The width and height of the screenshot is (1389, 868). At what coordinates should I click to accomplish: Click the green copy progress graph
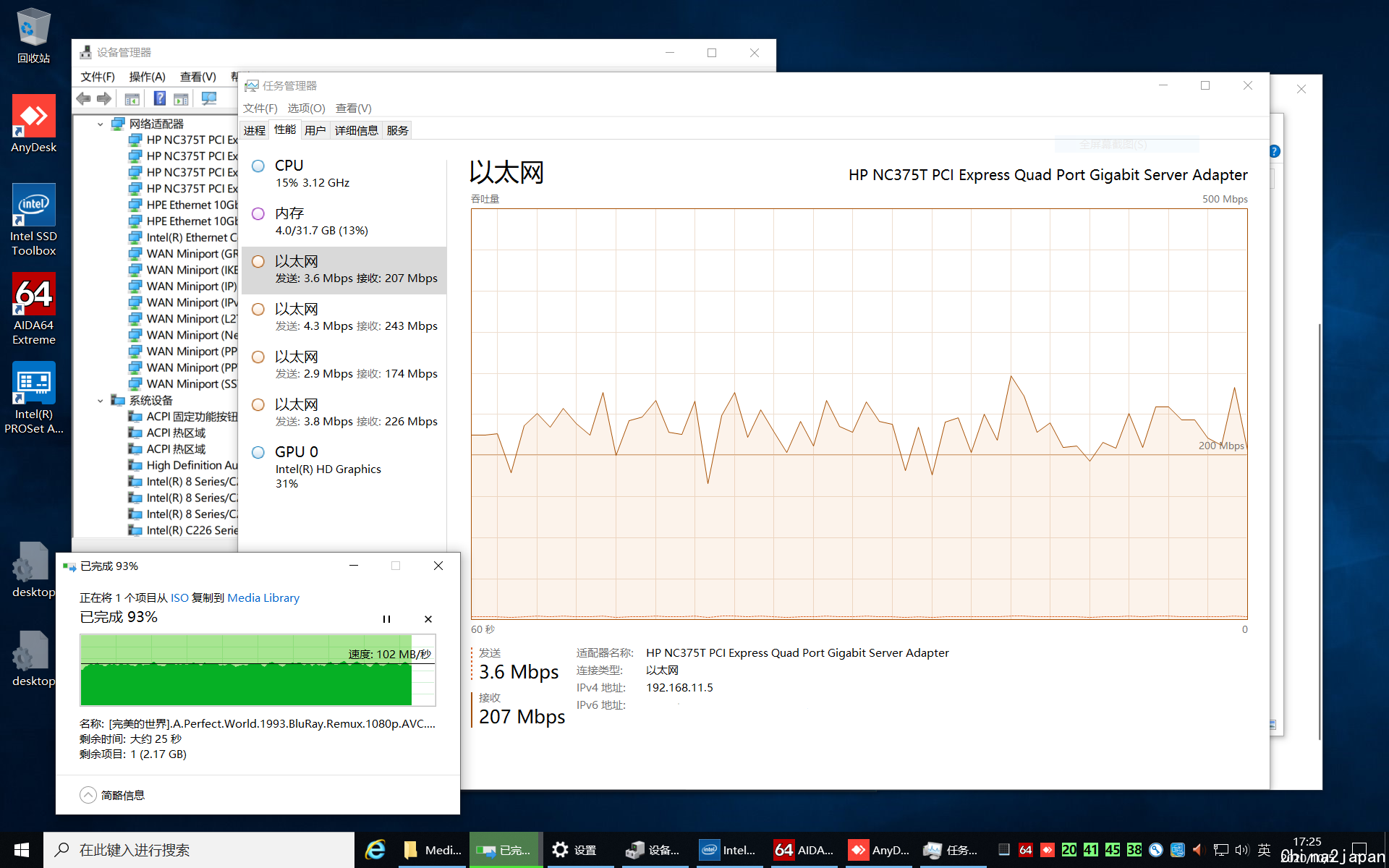coord(258,670)
